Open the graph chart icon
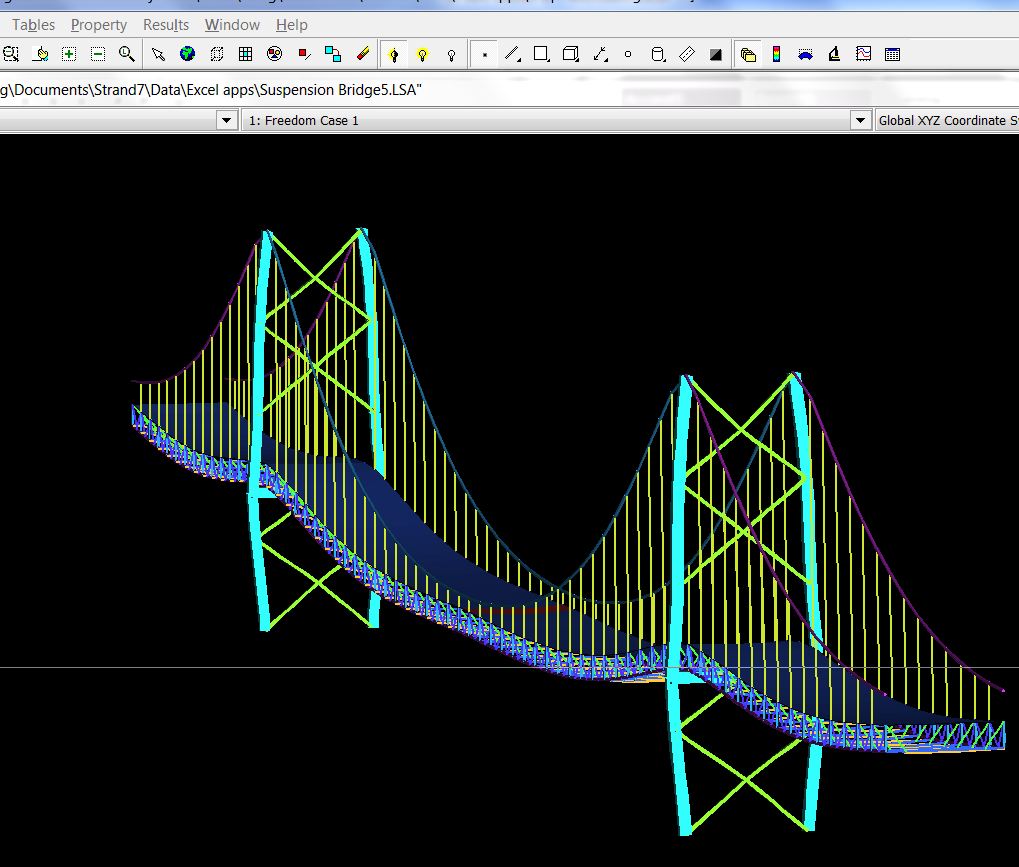The width and height of the screenshot is (1019, 867). point(863,54)
